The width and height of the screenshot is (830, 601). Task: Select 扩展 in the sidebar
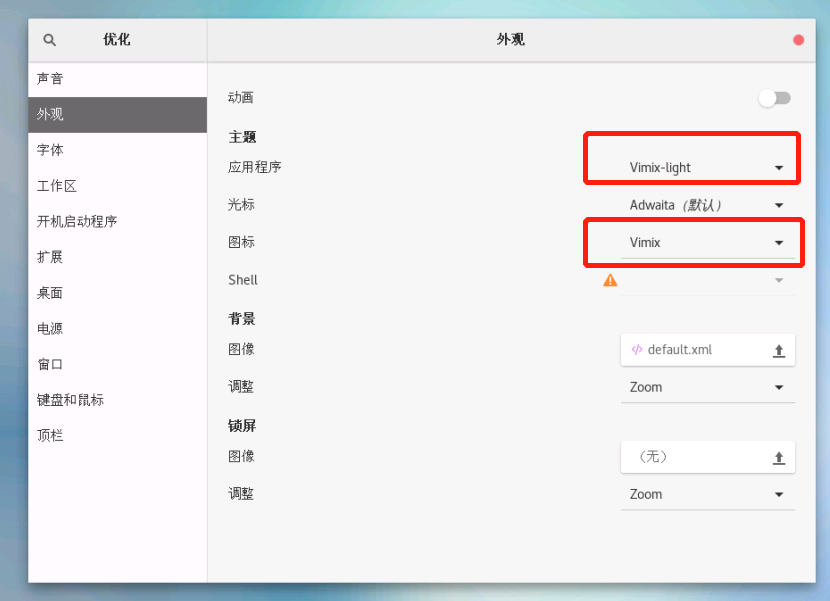(118, 257)
